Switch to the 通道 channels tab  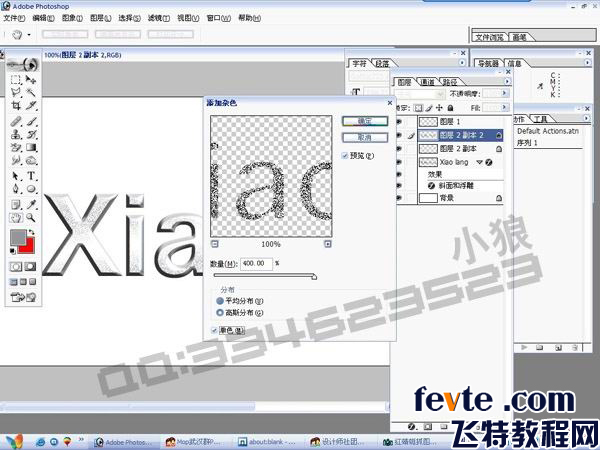click(427, 82)
